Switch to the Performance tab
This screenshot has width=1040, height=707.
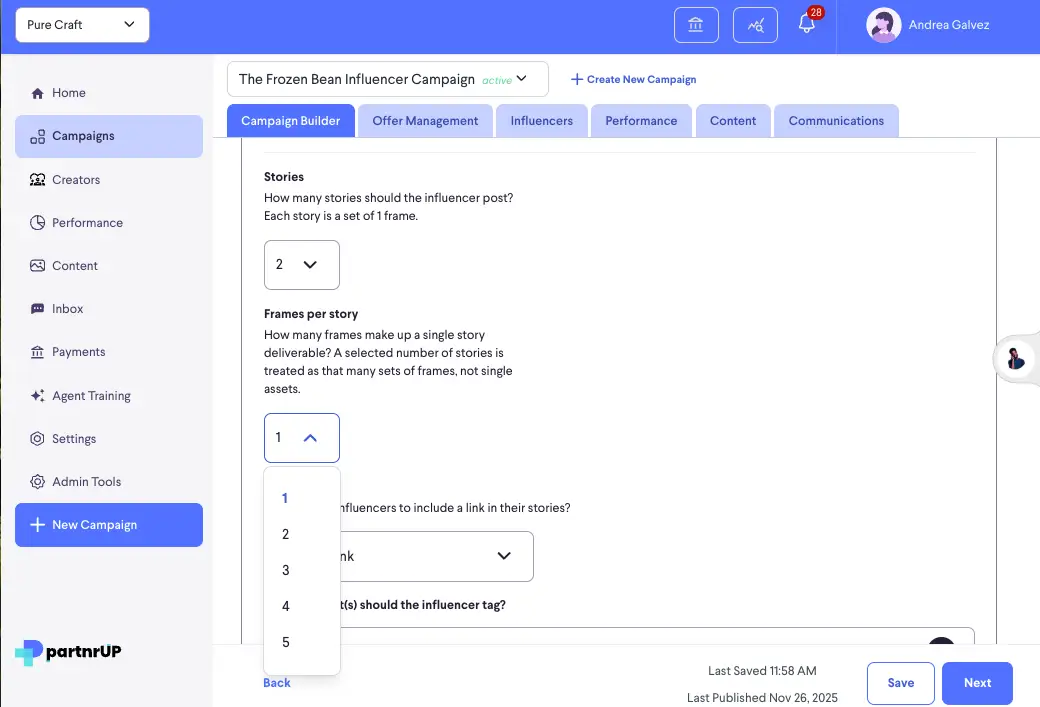coord(641,121)
